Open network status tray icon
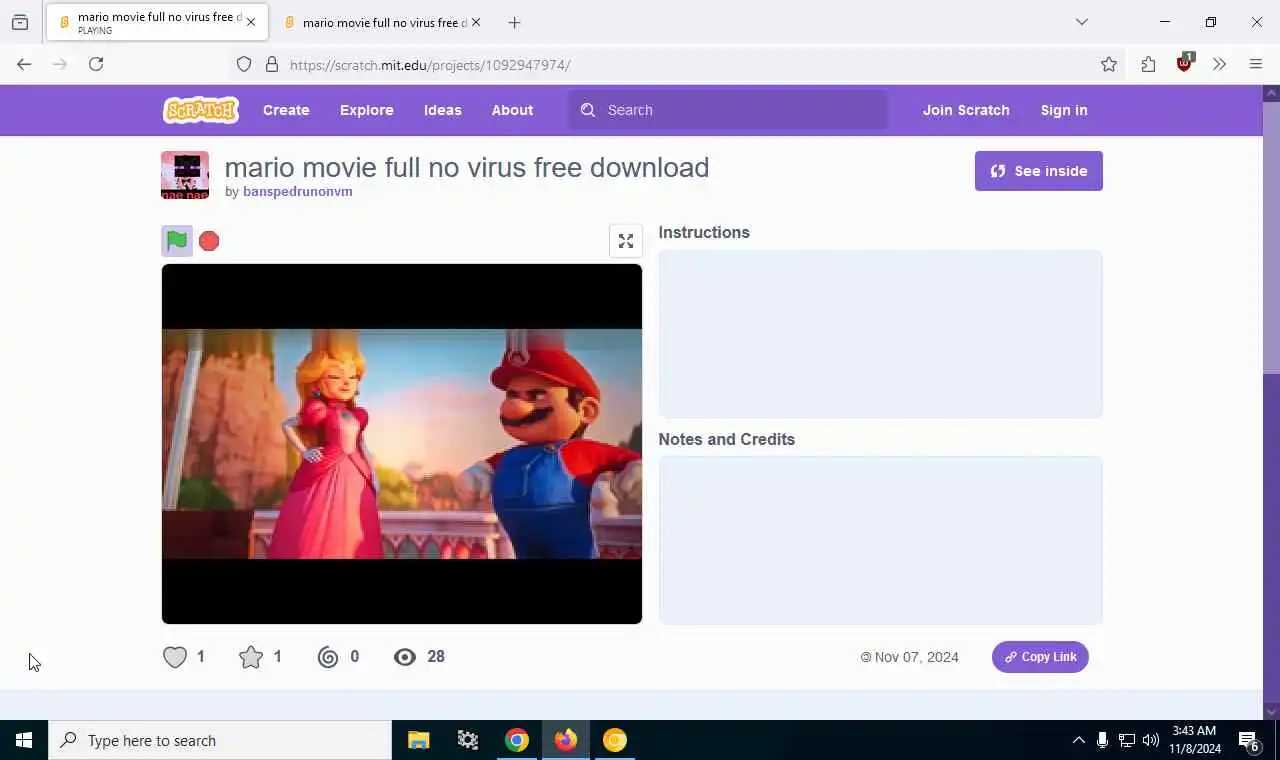The image size is (1280, 760). (x=1127, y=740)
